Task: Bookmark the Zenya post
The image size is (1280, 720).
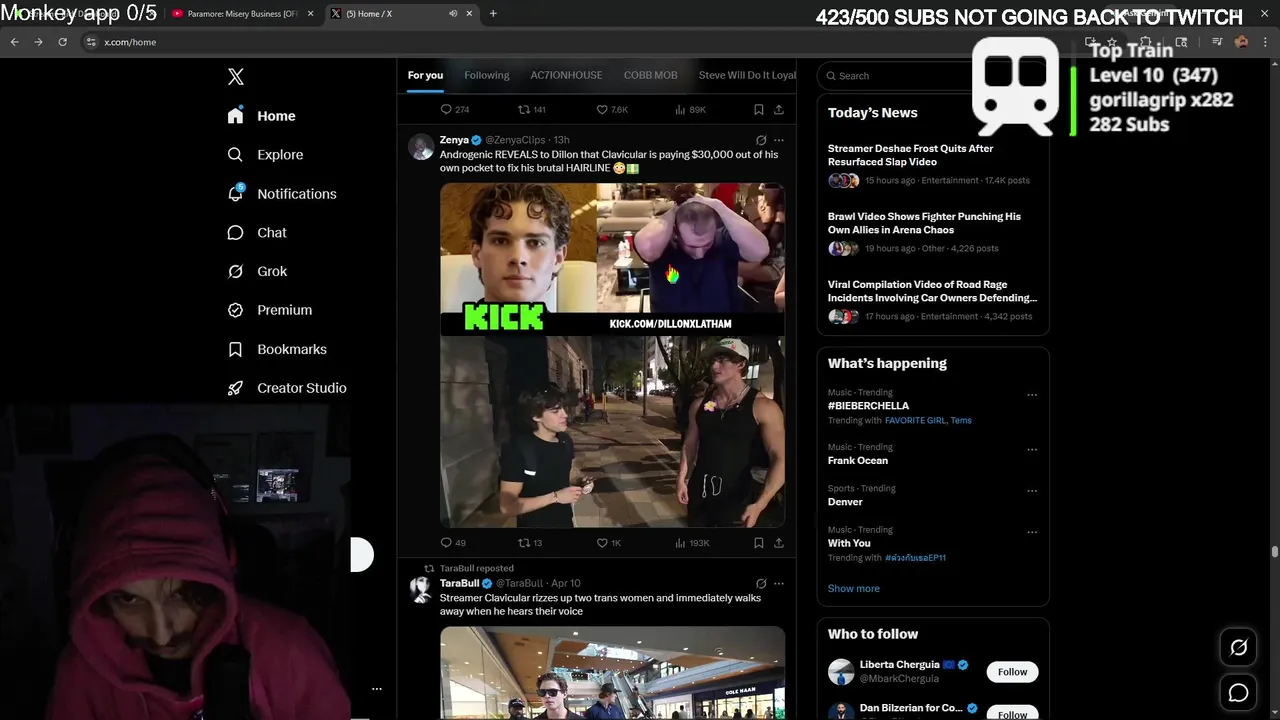Action: 759,543
